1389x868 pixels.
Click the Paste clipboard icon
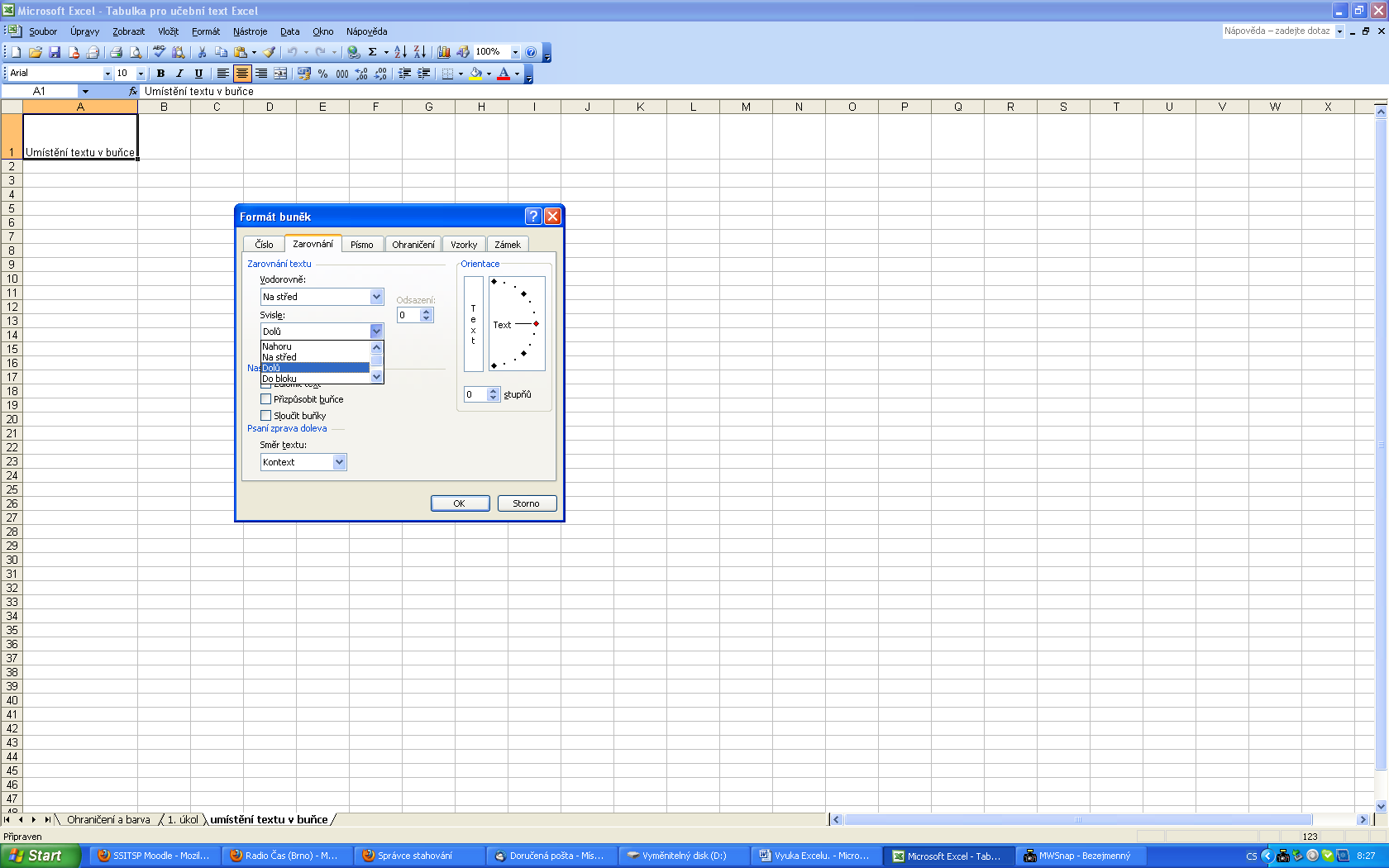point(241,52)
